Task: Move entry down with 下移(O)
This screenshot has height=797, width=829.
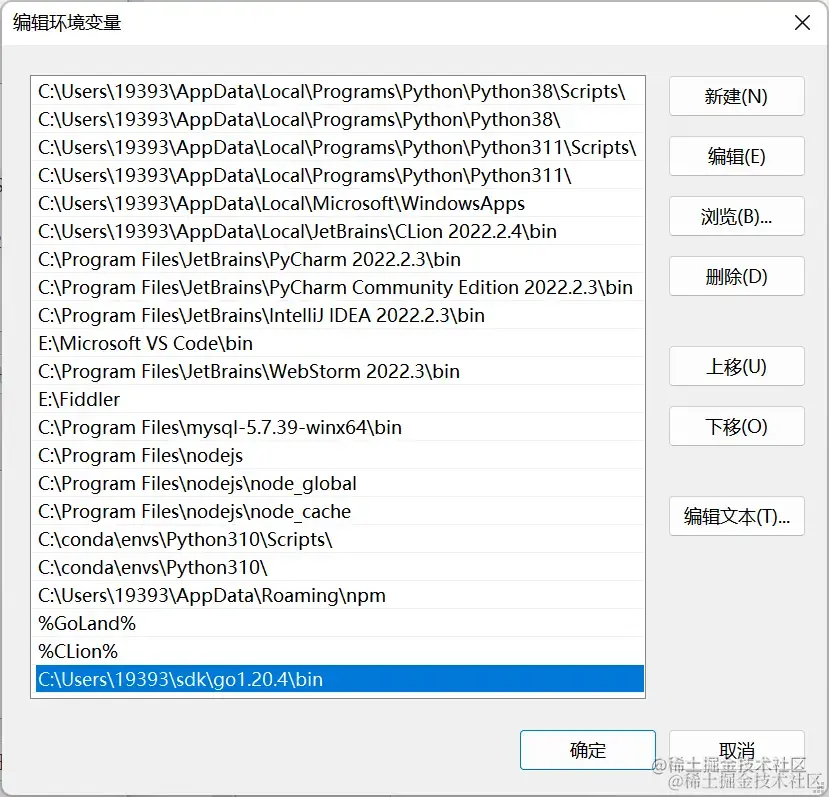Action: (x=736, y=426)
